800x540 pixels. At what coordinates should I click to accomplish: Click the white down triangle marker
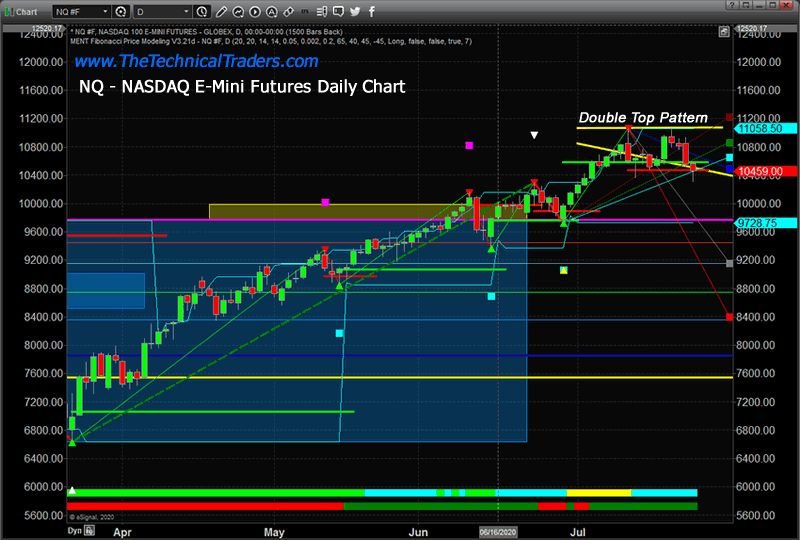tap(534, 135)
